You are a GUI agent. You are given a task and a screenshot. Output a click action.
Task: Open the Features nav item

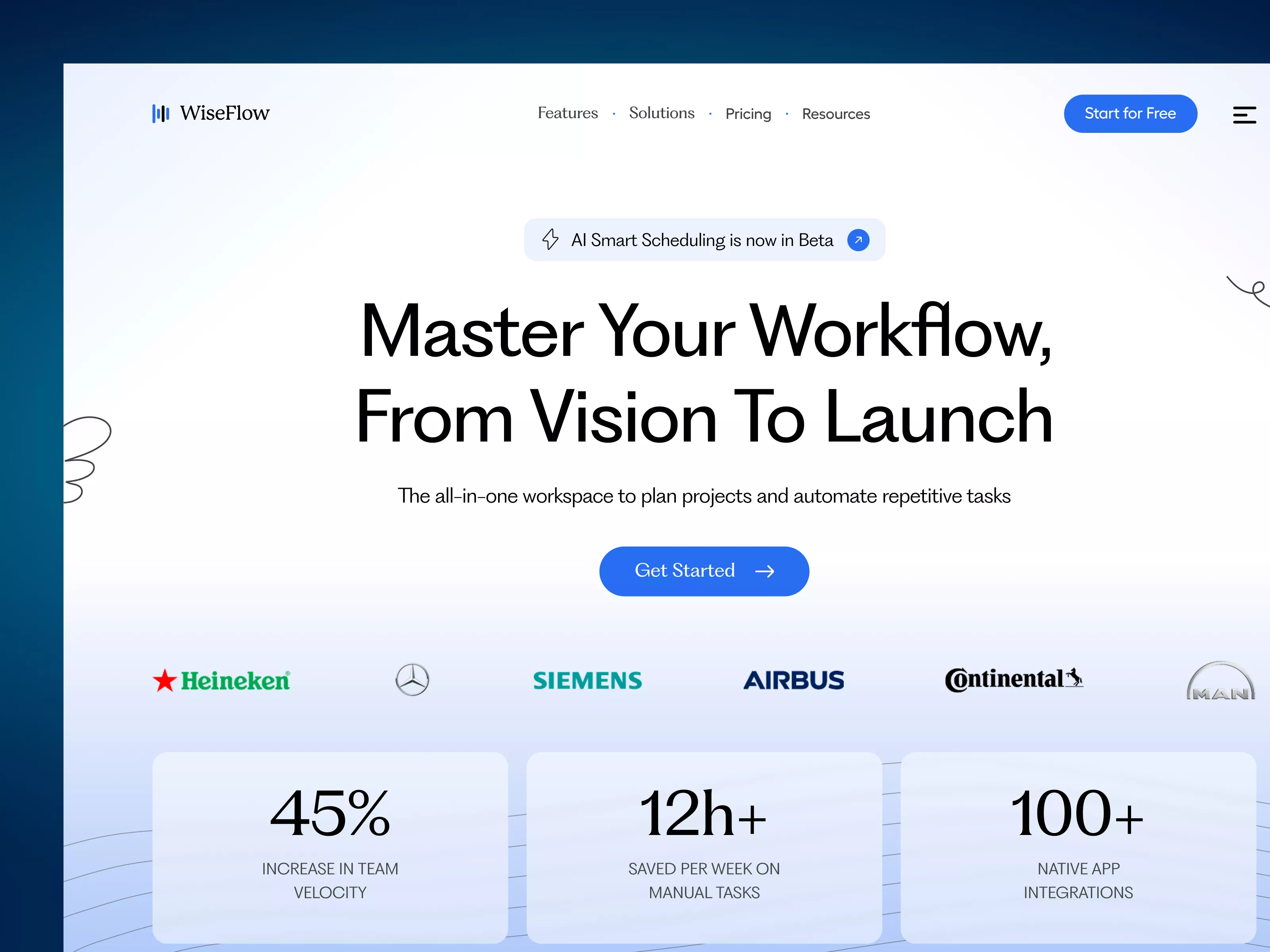(x=567, y=113)
